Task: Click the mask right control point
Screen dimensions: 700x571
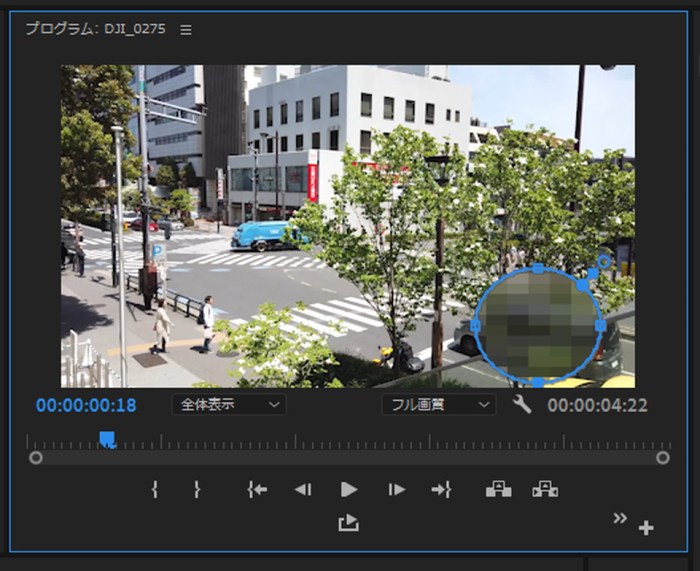Action: [600, 325]
